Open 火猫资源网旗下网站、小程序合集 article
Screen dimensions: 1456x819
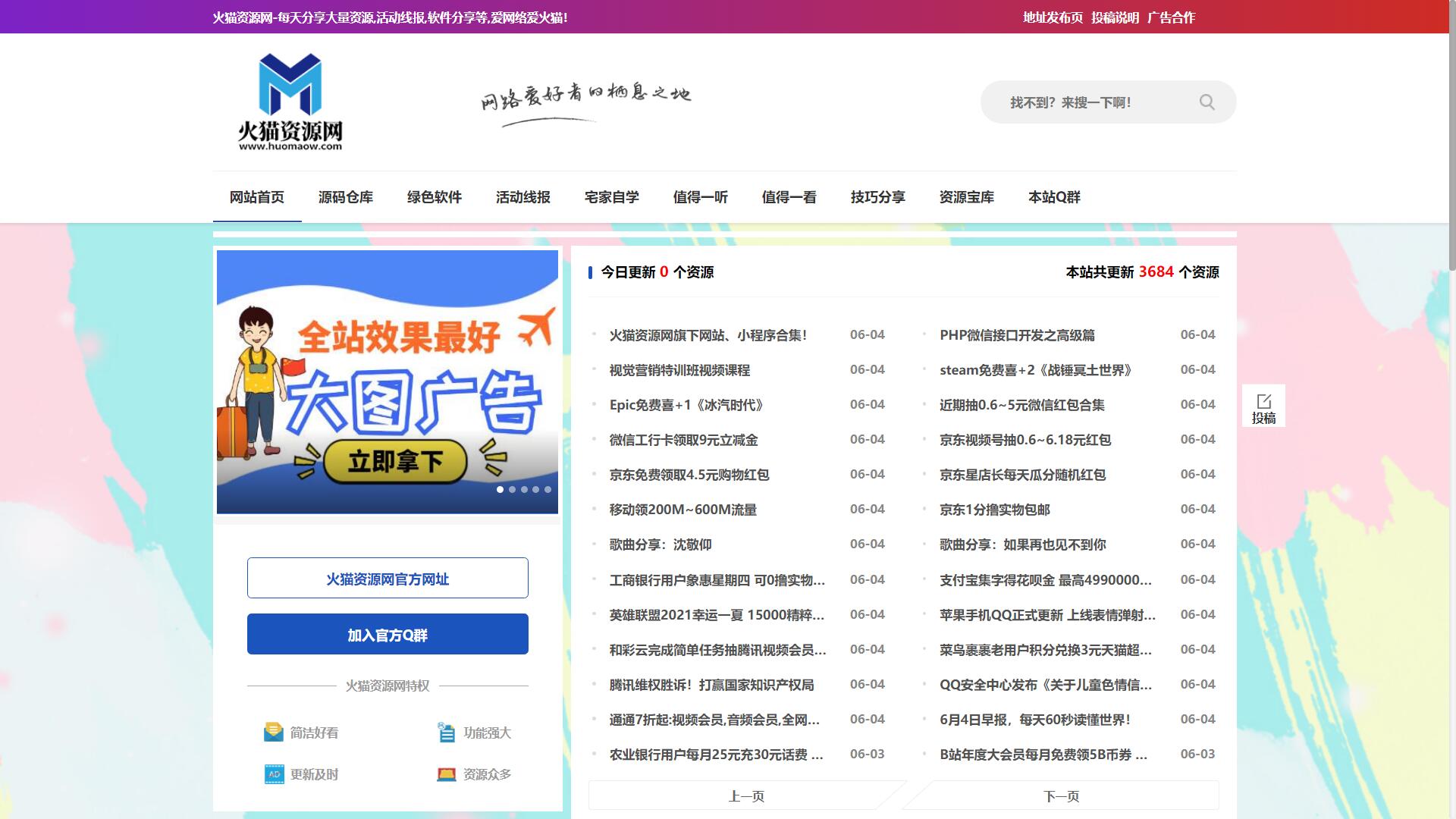708,335
